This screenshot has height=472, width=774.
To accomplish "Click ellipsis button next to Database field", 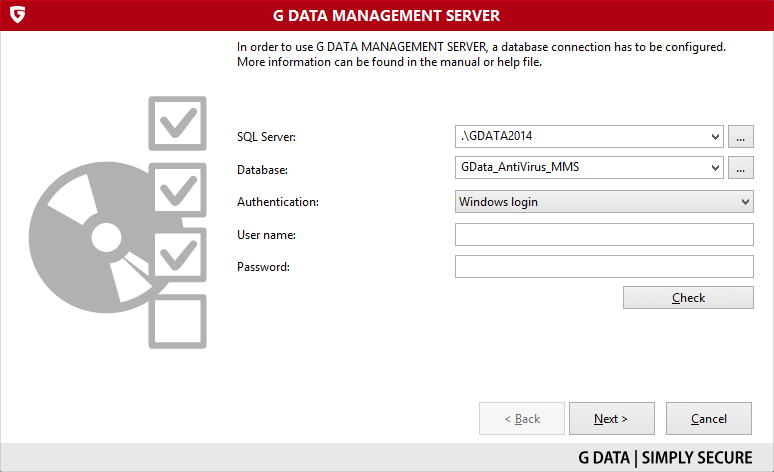I will click(740, 168).
